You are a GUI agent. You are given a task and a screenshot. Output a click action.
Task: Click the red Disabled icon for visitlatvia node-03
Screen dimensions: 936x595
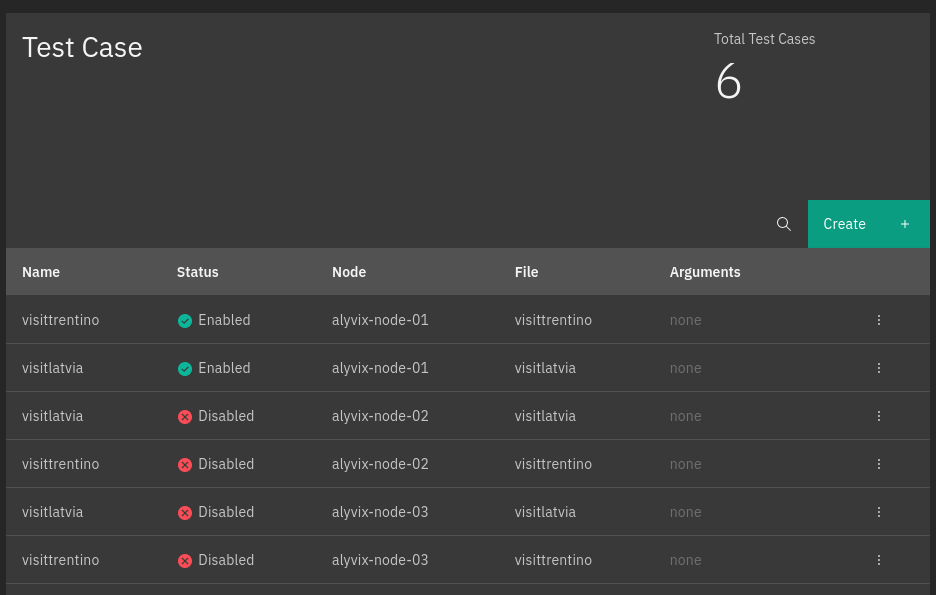[x=185, y=513]
